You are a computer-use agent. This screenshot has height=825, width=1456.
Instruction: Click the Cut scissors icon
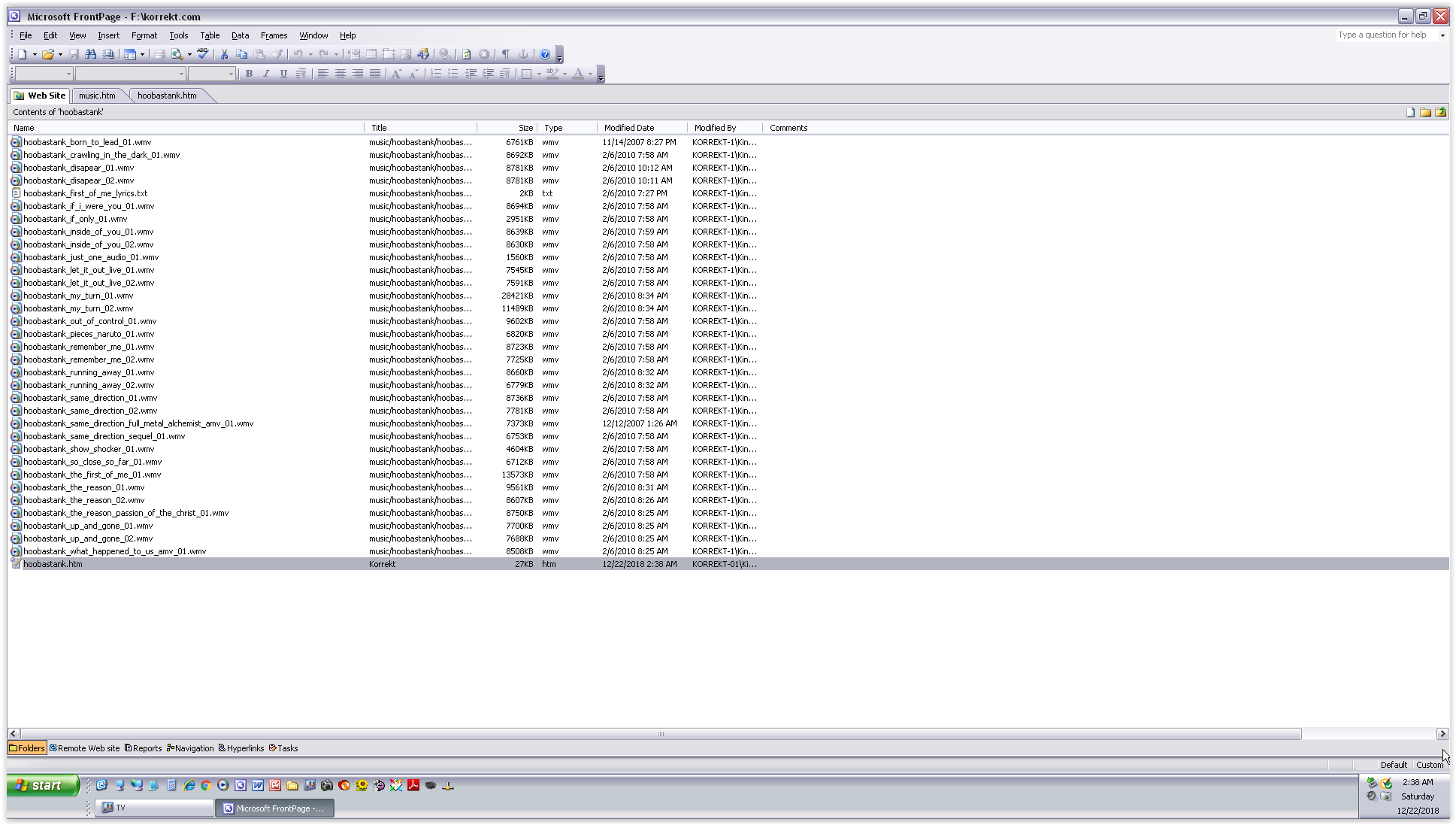click(x=224, y=54)
